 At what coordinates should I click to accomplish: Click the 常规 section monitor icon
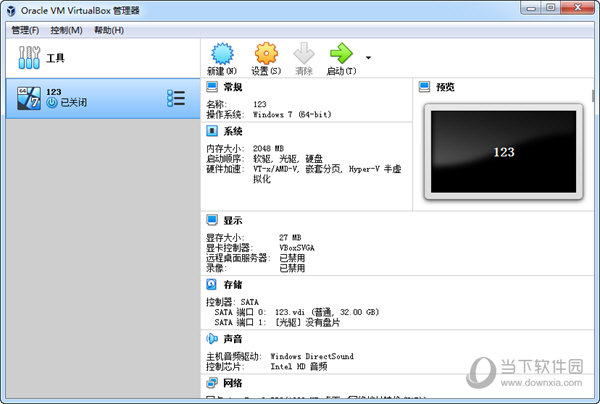[x=212, y=87]
